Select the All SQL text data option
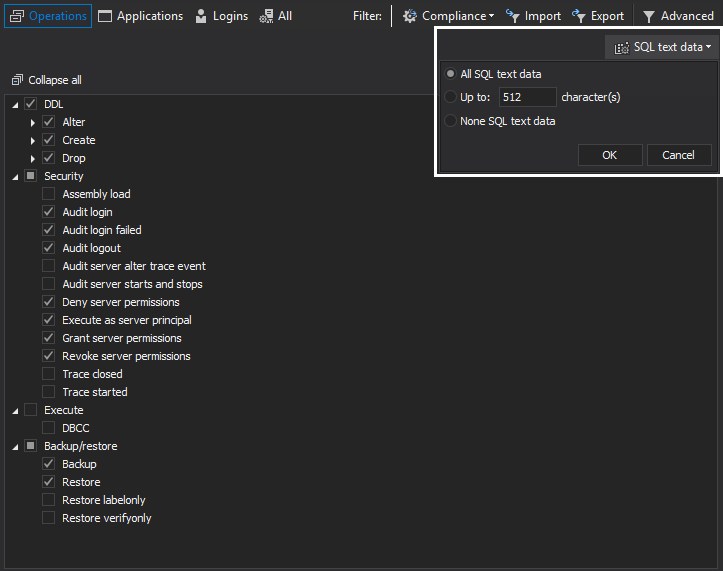723x571 pixels. coord(450,74)
